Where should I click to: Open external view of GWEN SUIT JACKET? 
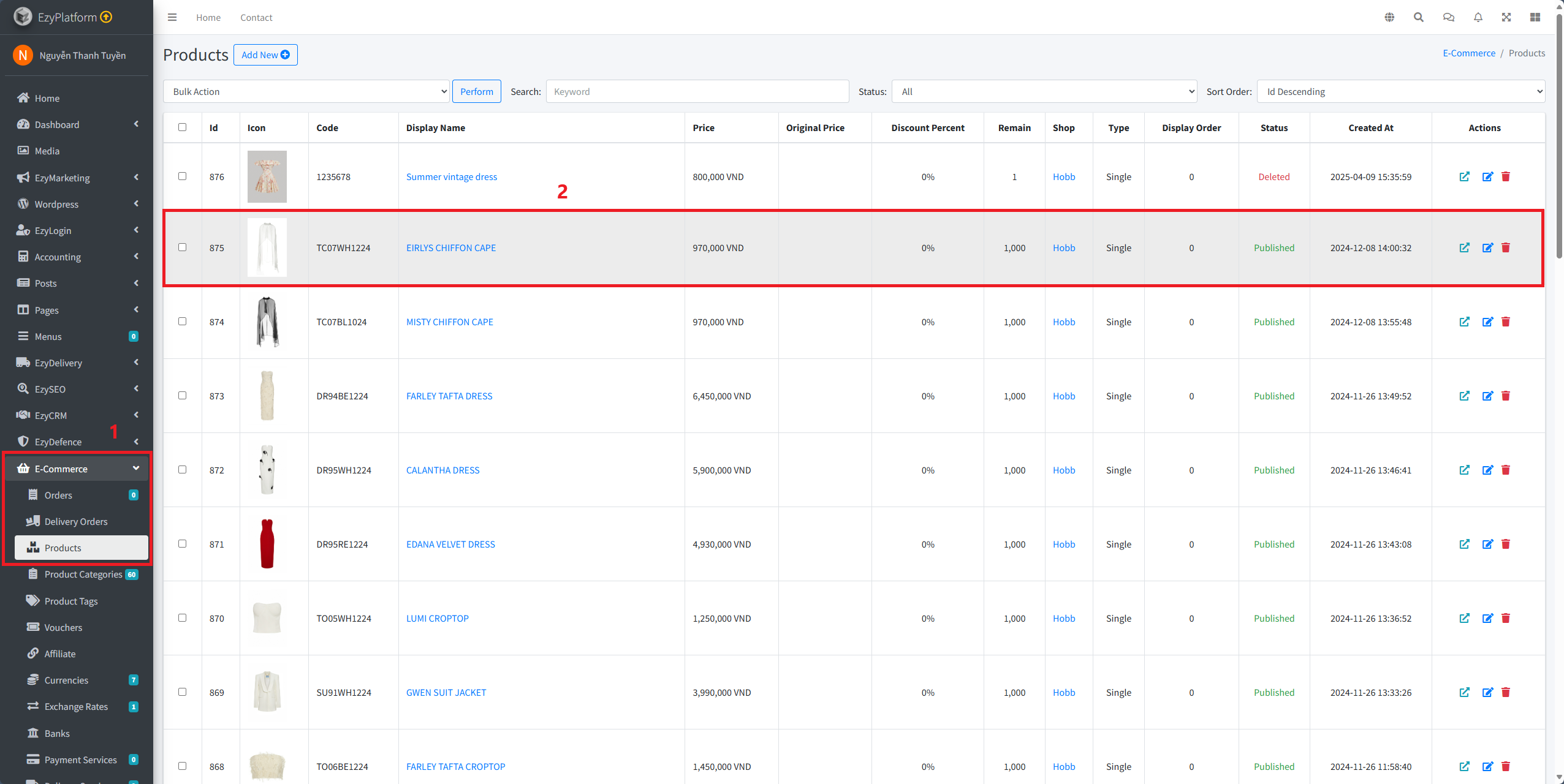(1465, 692)
